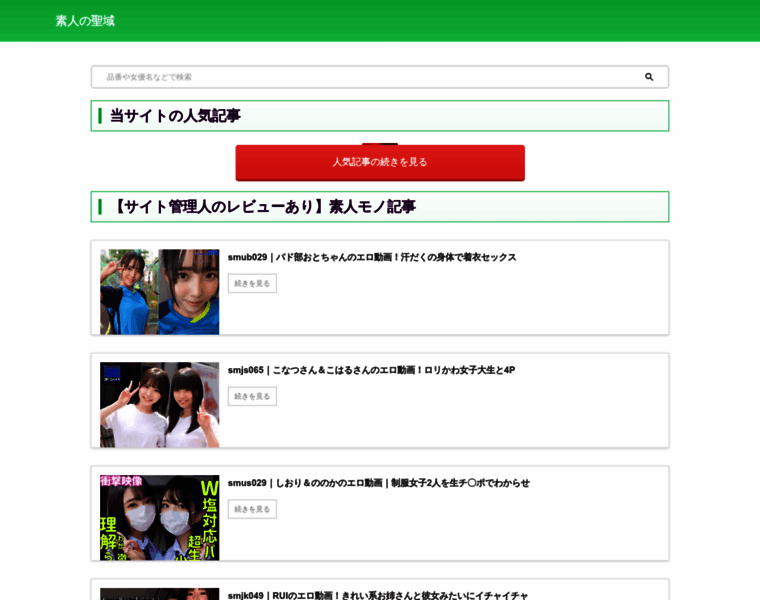Click the 当サイトの人気記事 heading
Screen dimensions: 760x600
pos(175,116)
